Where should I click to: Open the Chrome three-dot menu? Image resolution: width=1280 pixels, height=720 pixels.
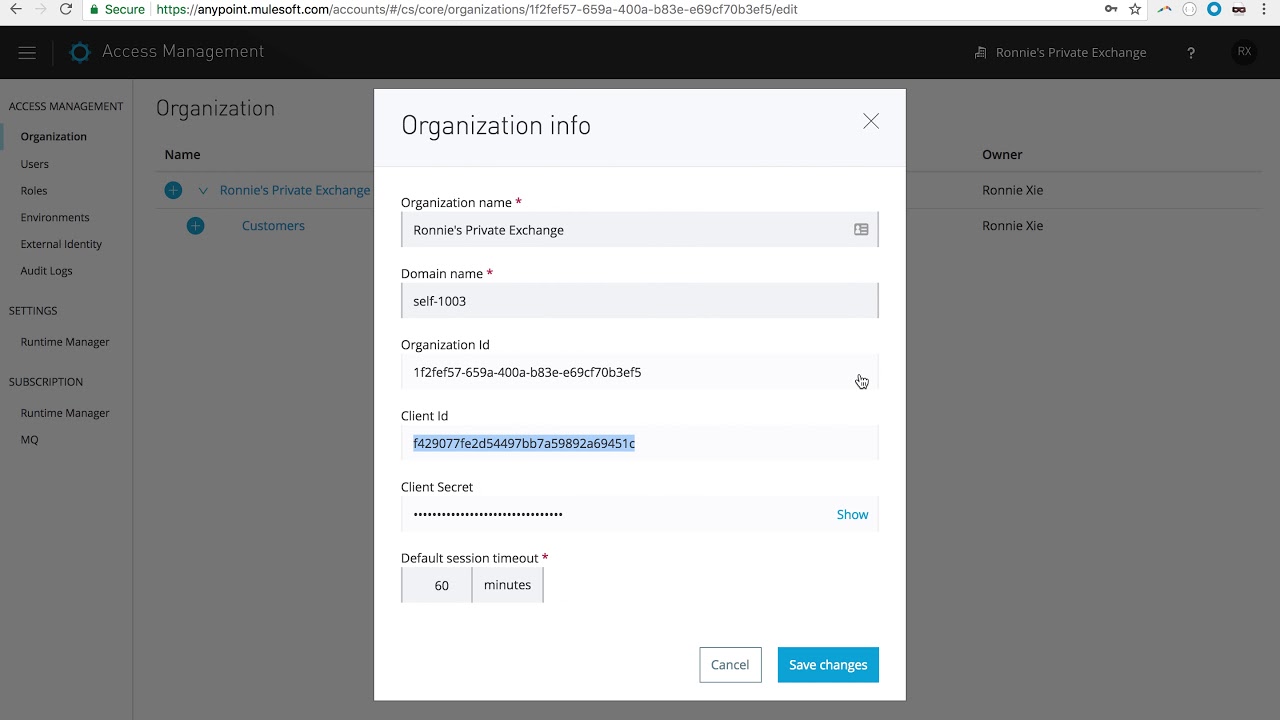pyautogui.click(x=1265, y=9)
